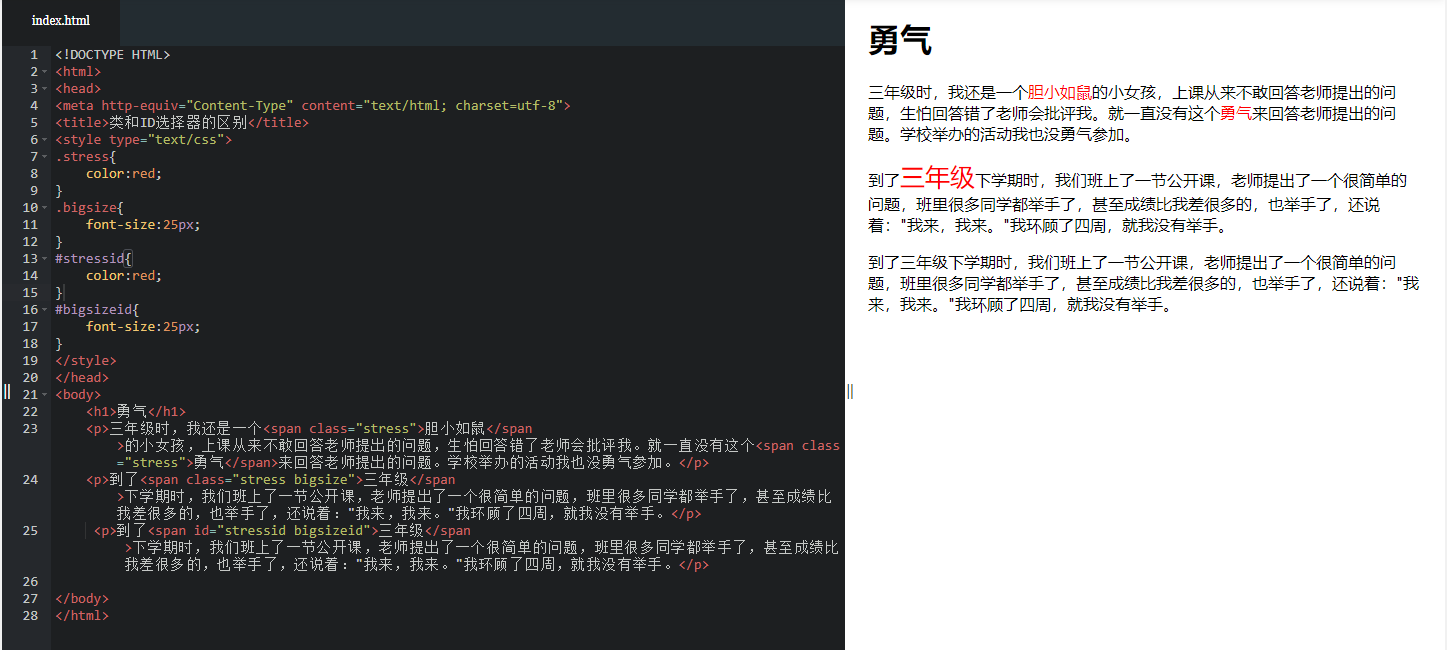The width and height of the screenshot is (1447, 650).
Task: Select the index.html tab
Action: click(60, 20)
